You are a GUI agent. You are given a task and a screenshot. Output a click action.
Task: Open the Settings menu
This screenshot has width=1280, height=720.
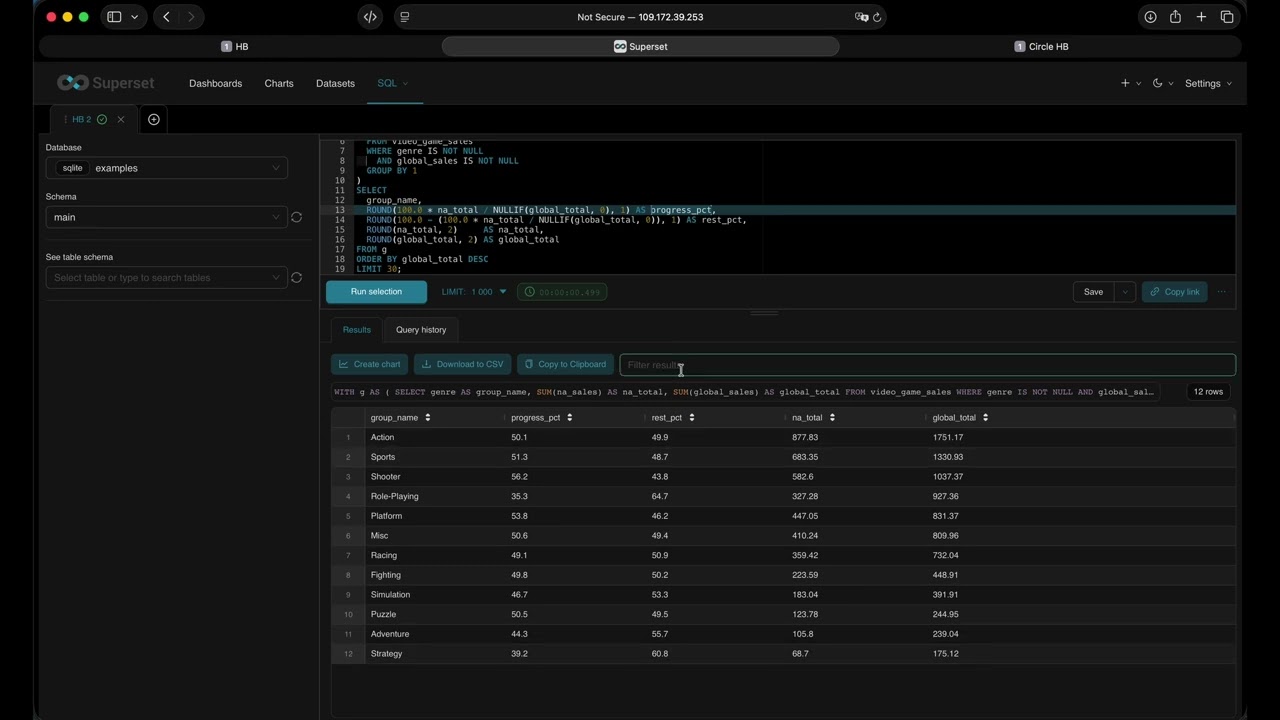click(1208, 83)
